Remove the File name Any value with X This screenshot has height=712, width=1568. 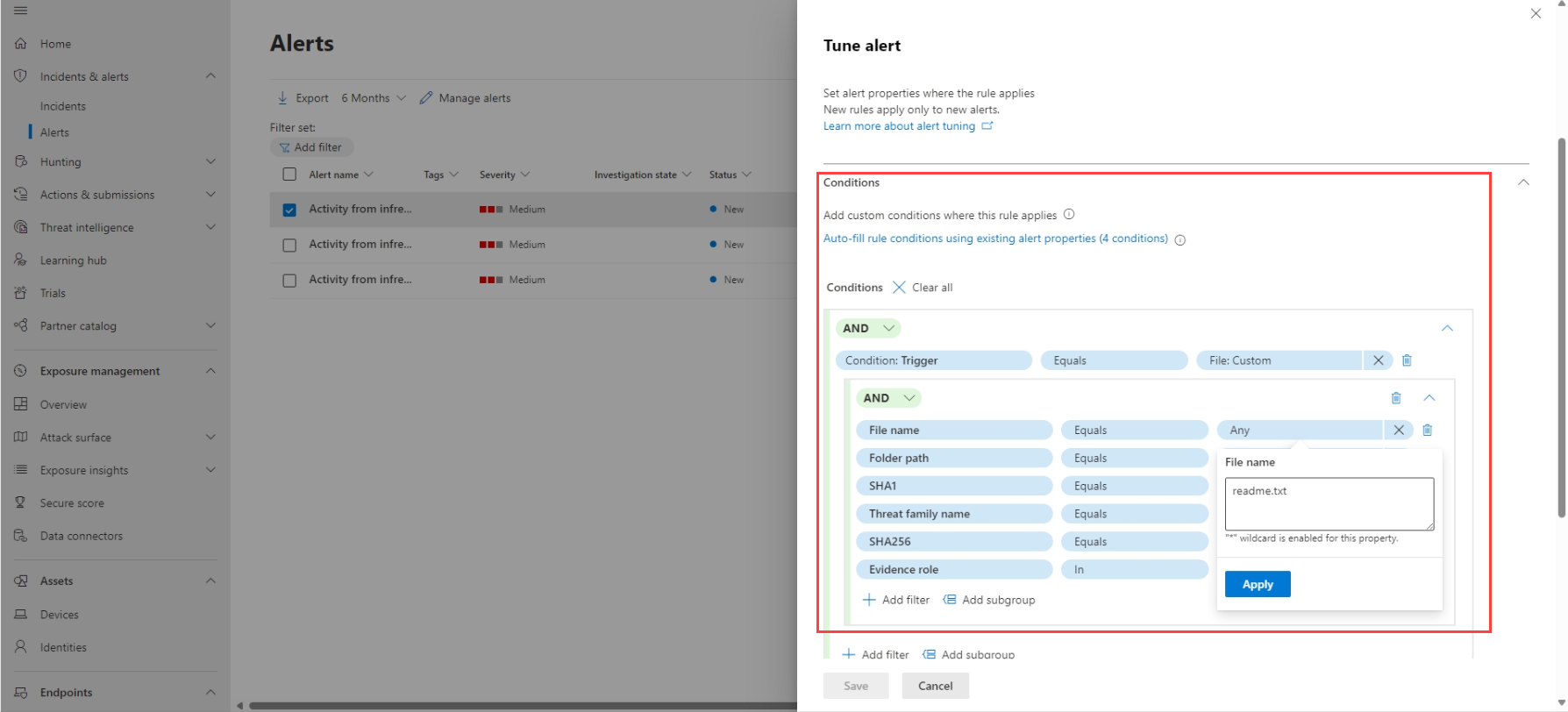coord(1399,431)
